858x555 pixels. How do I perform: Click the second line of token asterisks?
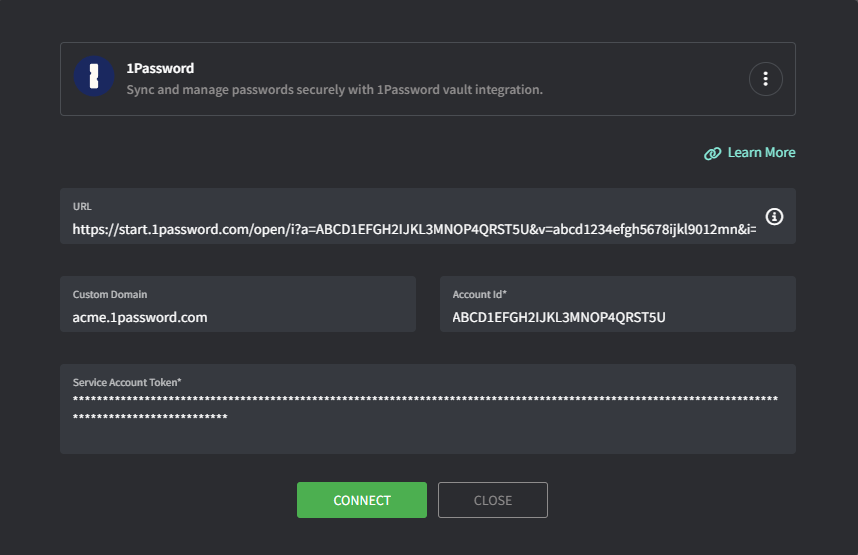pos(150,417)
